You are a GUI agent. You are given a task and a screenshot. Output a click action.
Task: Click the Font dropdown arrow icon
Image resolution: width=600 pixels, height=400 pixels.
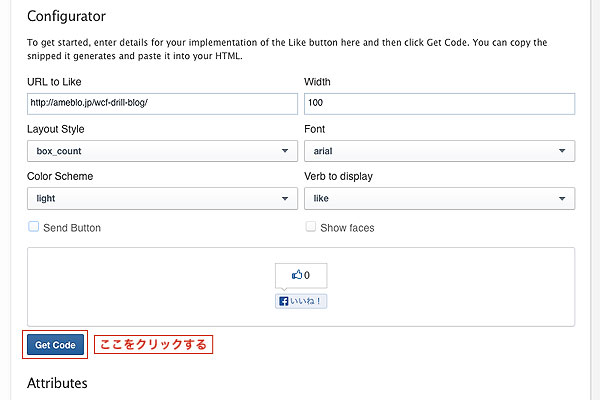[562, 151]
